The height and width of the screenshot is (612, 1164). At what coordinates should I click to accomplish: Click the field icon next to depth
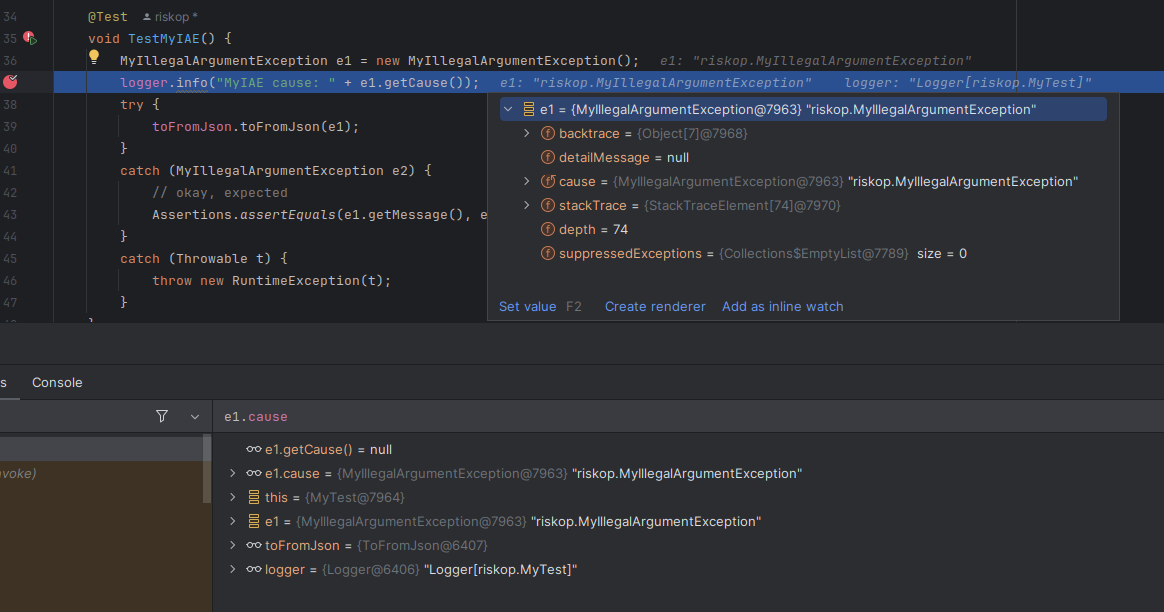click(548, 230)
